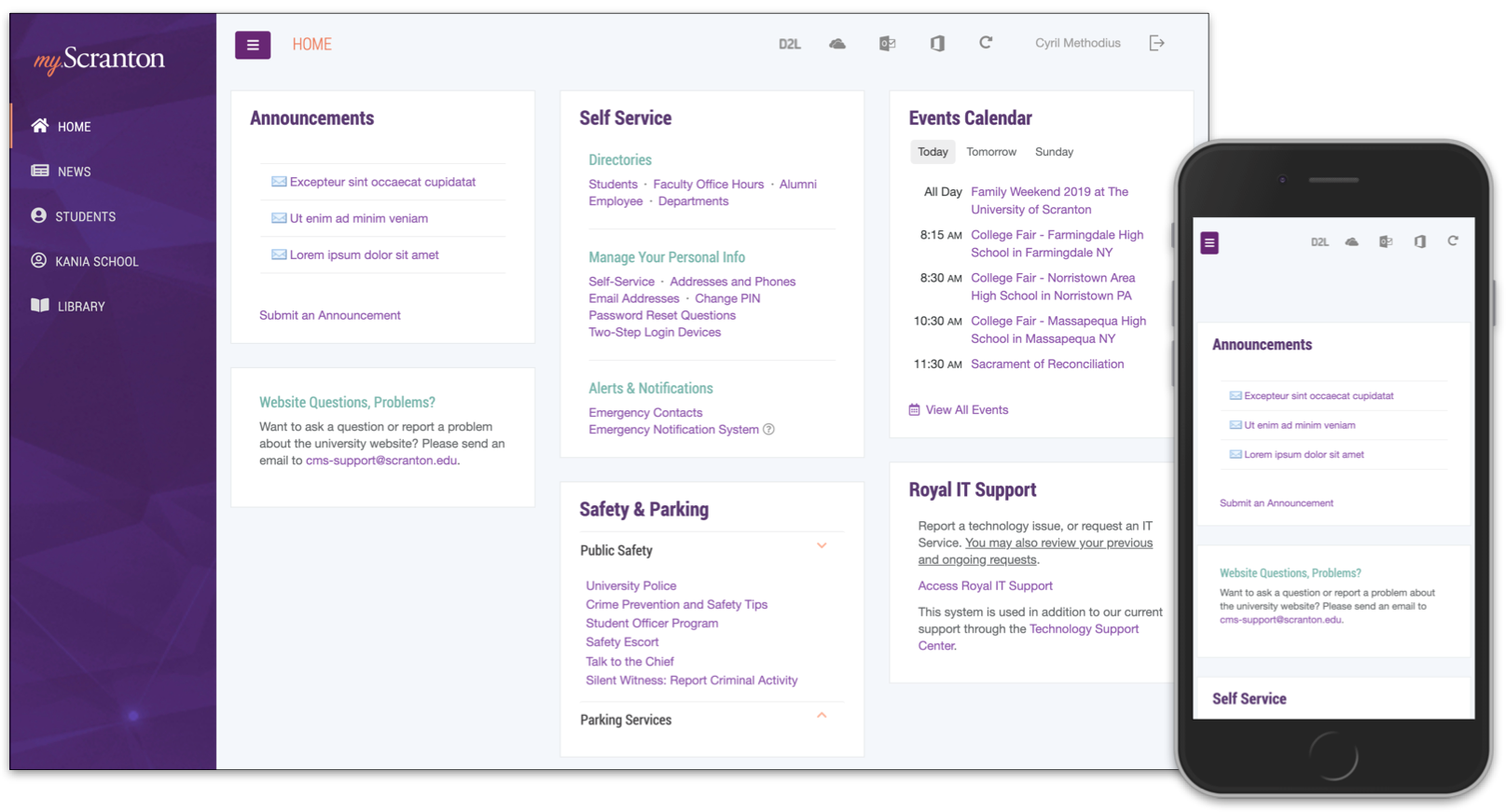
Task: Expand the Parking Services section
Action: point(822,716)
